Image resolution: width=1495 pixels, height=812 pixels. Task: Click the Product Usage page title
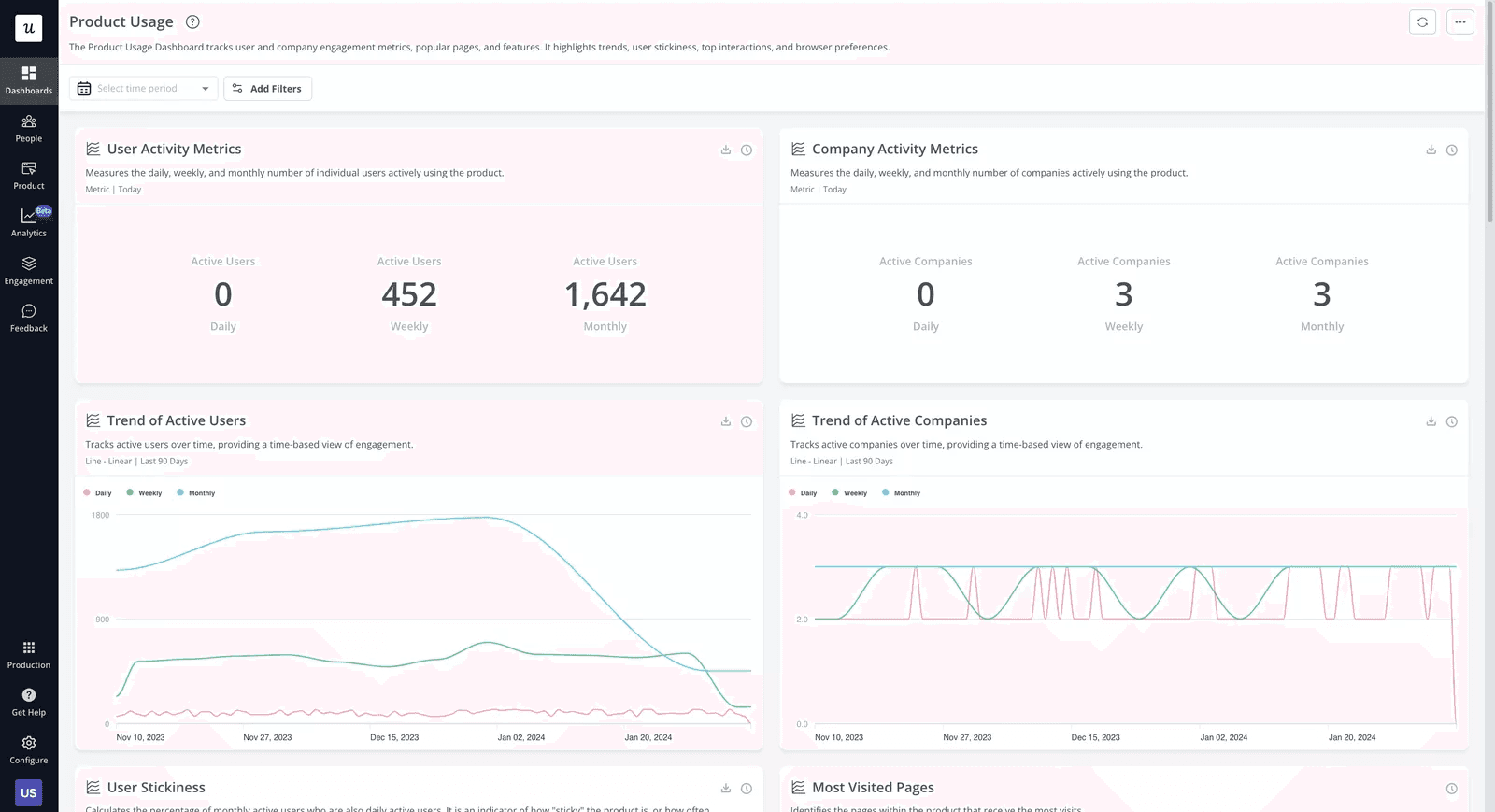pyautogui.click(x=121, y=21)
